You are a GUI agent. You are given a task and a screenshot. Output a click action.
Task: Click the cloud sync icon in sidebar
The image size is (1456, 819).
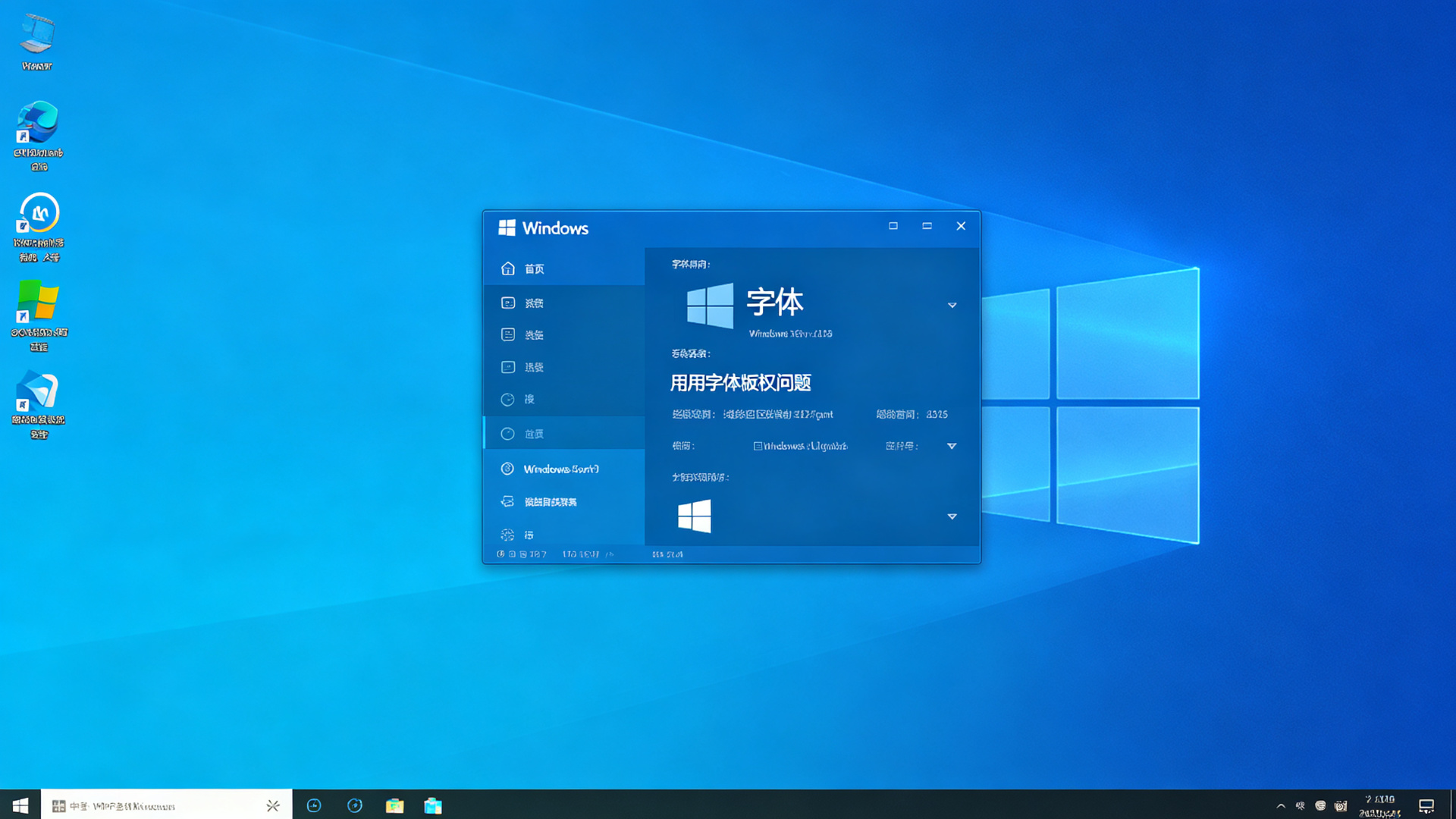coord(507,501)
